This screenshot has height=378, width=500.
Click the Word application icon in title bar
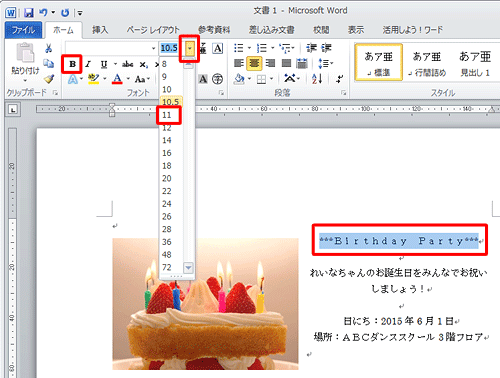point(11,13)
